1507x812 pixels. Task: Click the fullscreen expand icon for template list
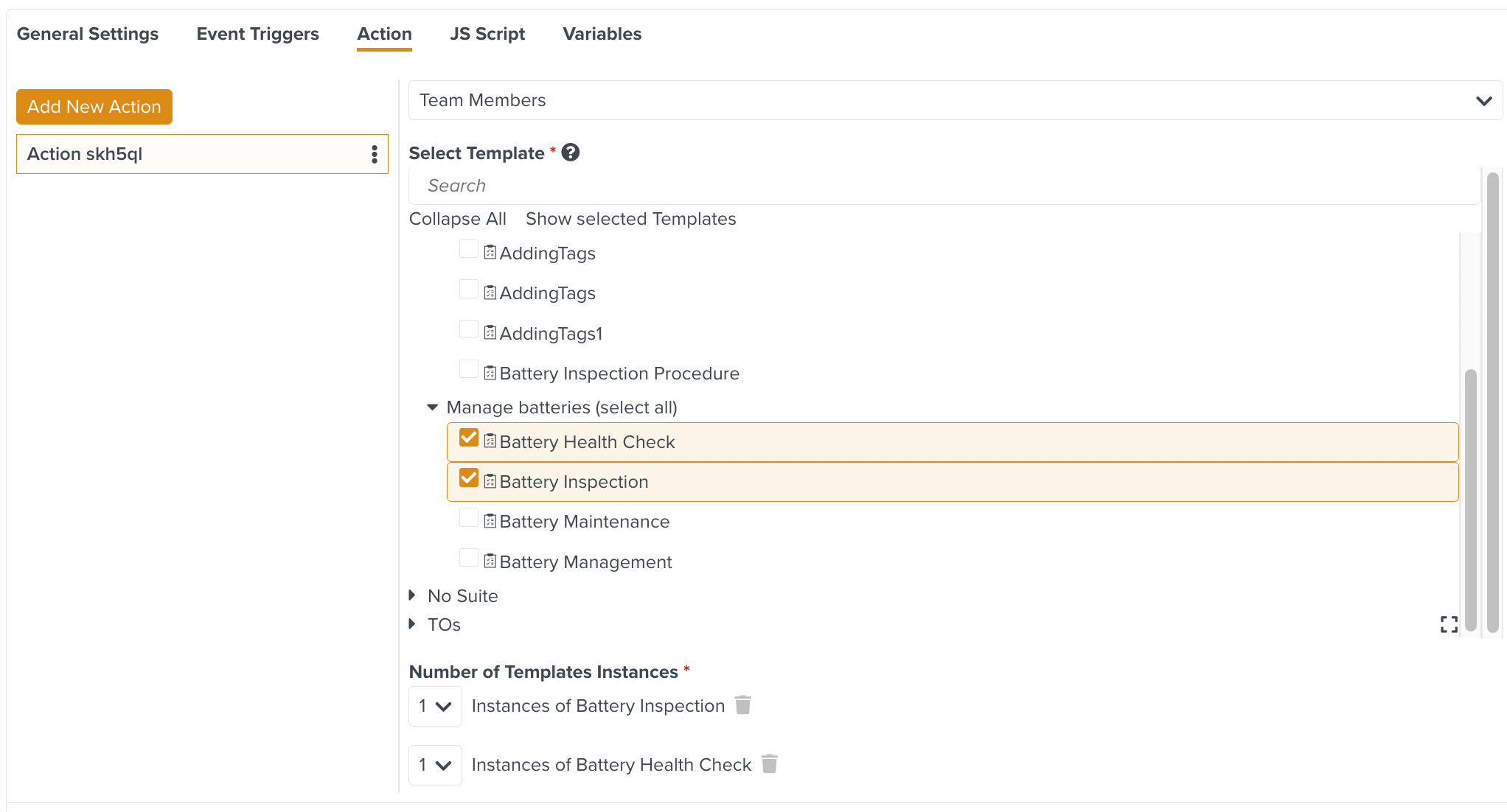1449,625
